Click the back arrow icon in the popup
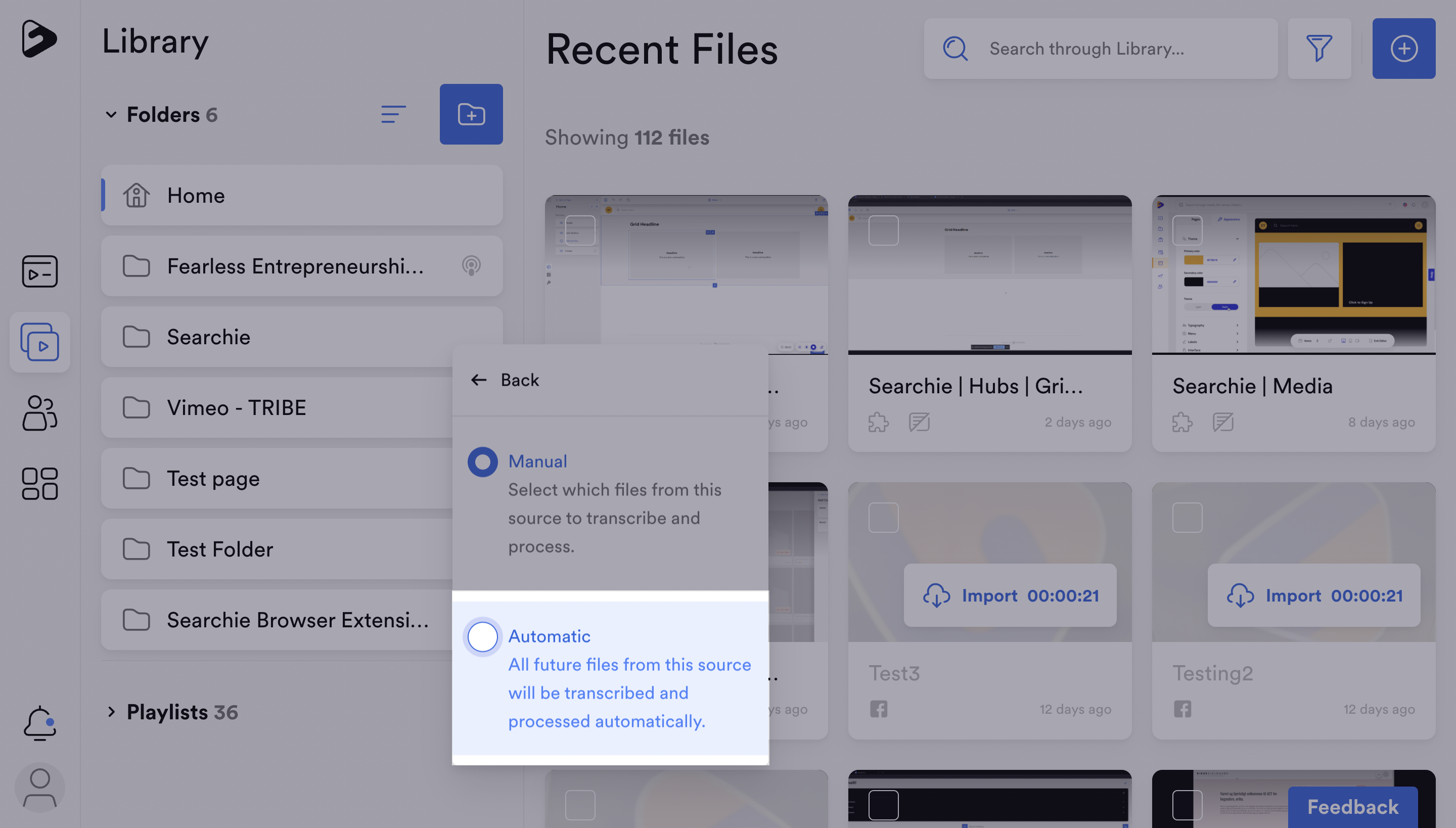 tap(479, 380)
